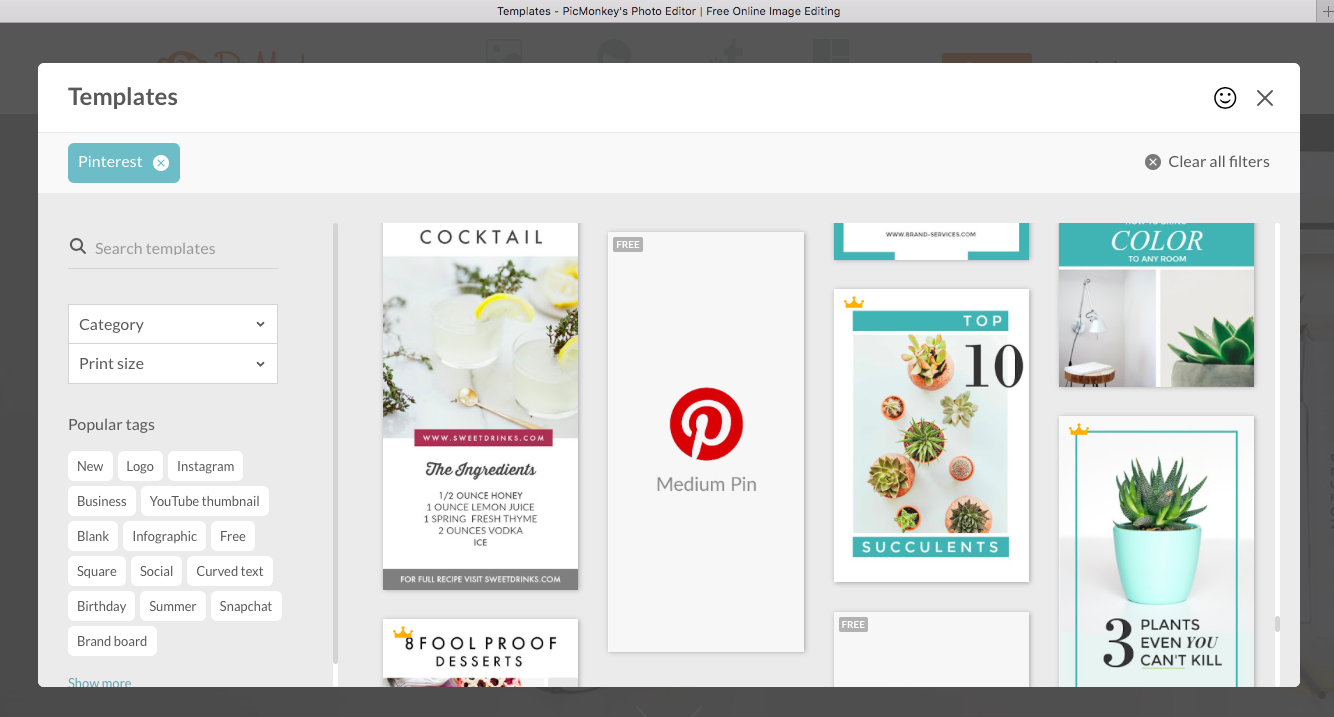1334x717 pixels.
Task: Focus the Search templates field
Action: pos(173,248)
